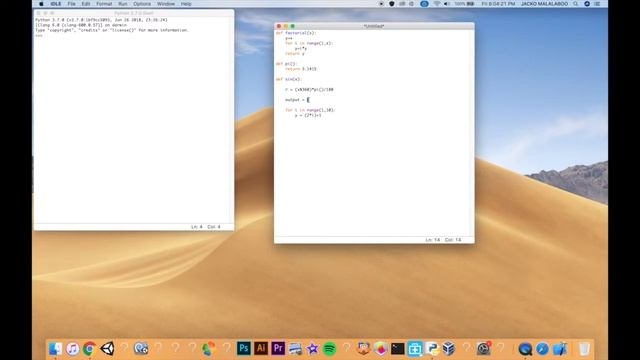Launch iTunes from the dock
The image size is (640, 360).
[x=73, y=349]
